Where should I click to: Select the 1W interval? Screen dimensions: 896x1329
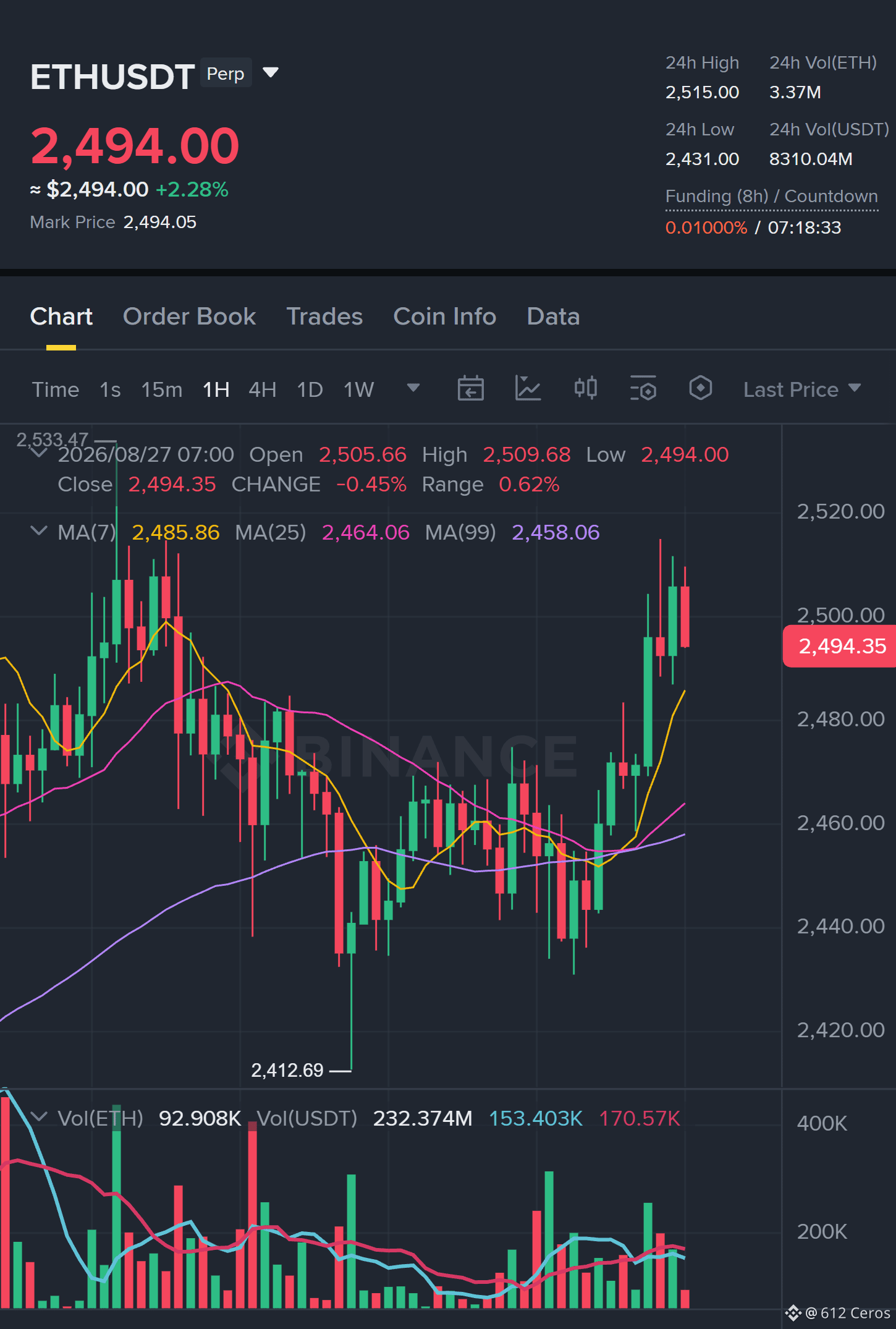point(359,389)
